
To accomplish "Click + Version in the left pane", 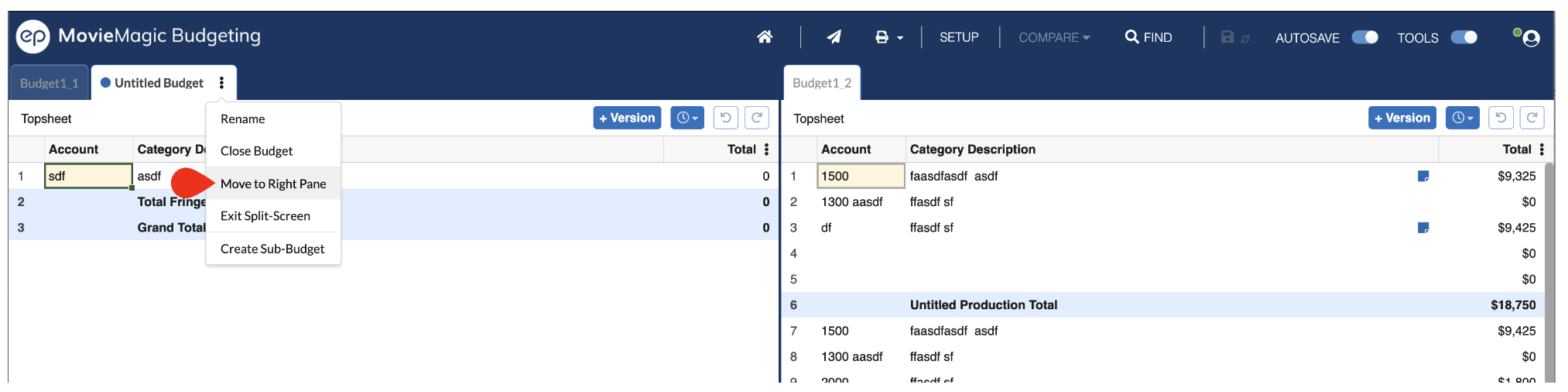I will coord(627,118).
